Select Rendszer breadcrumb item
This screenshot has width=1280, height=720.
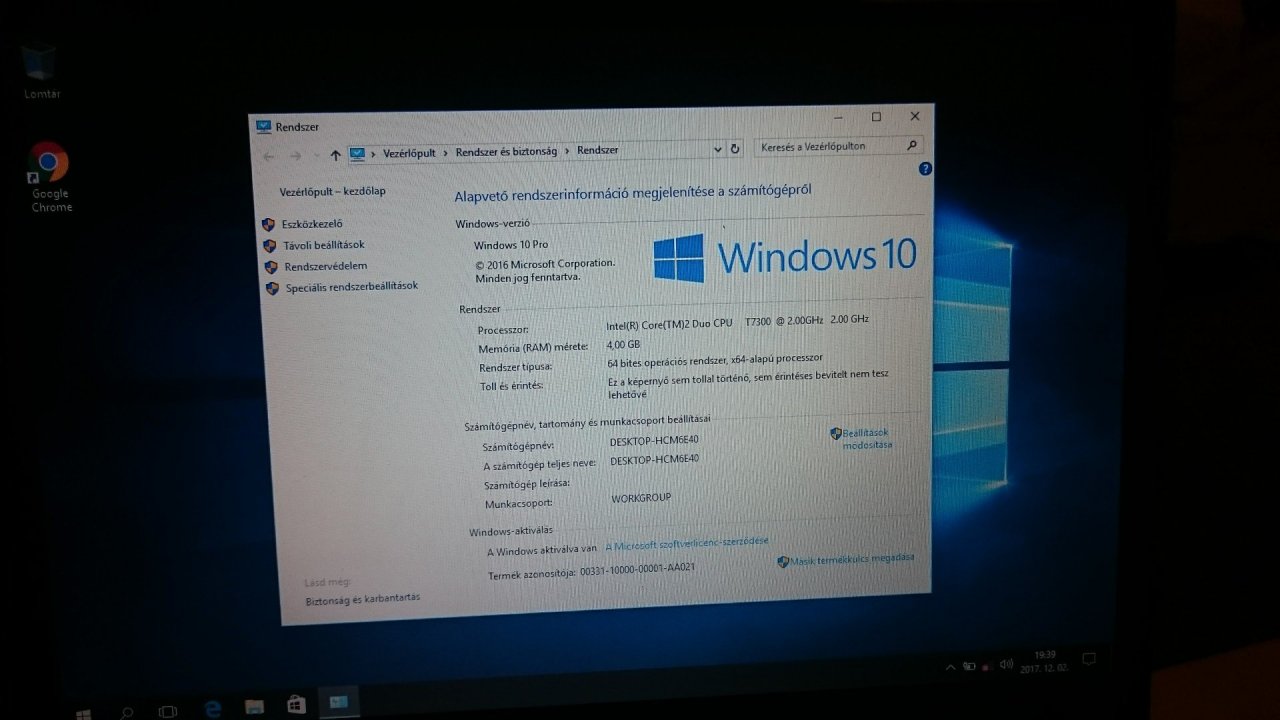coord(598,150)
